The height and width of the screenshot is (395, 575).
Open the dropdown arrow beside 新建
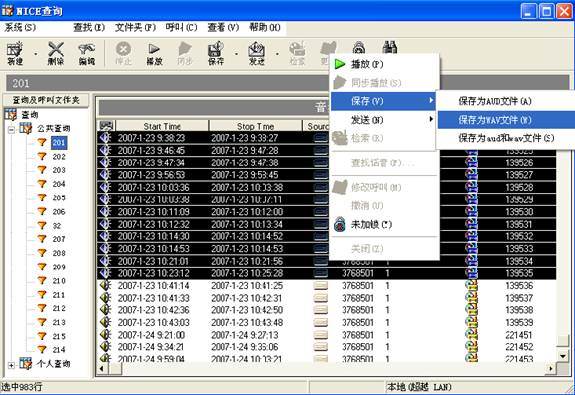pyautogui.click(x=36, y=54)
